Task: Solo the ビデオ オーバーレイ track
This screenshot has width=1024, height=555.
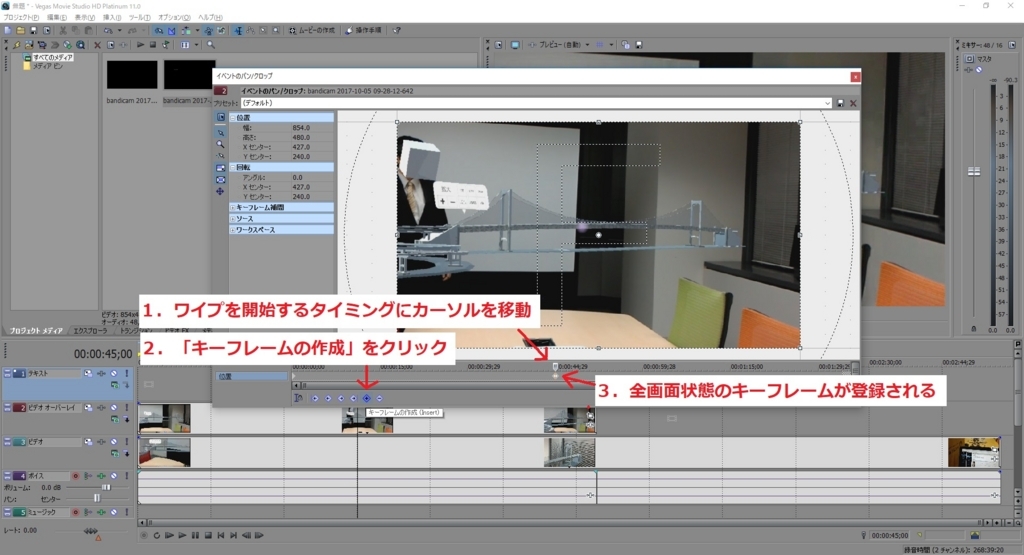Action: pyautogui.click(x=127, y=407)
